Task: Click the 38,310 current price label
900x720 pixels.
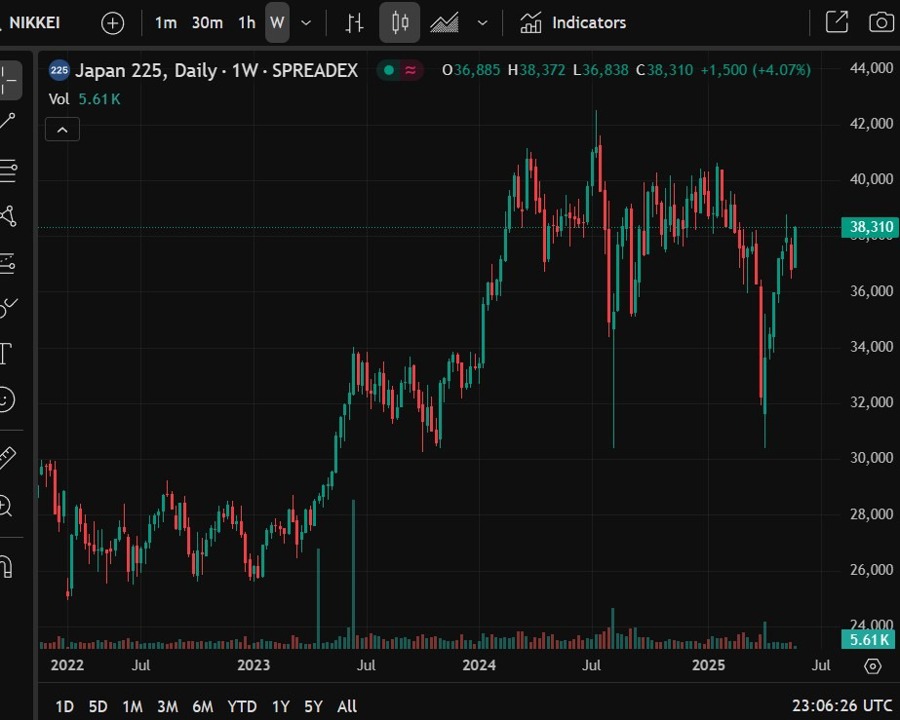Action: pyautogui.click(x=869, y=227)
